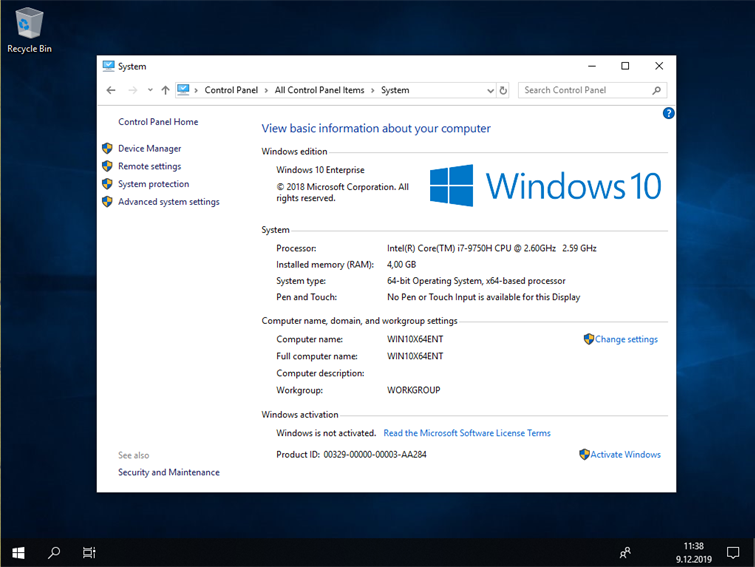Image resolution: width=755 pixels, height=567 pixels.
Task: Open the taskbar clock and date
Action: (693, 553)
